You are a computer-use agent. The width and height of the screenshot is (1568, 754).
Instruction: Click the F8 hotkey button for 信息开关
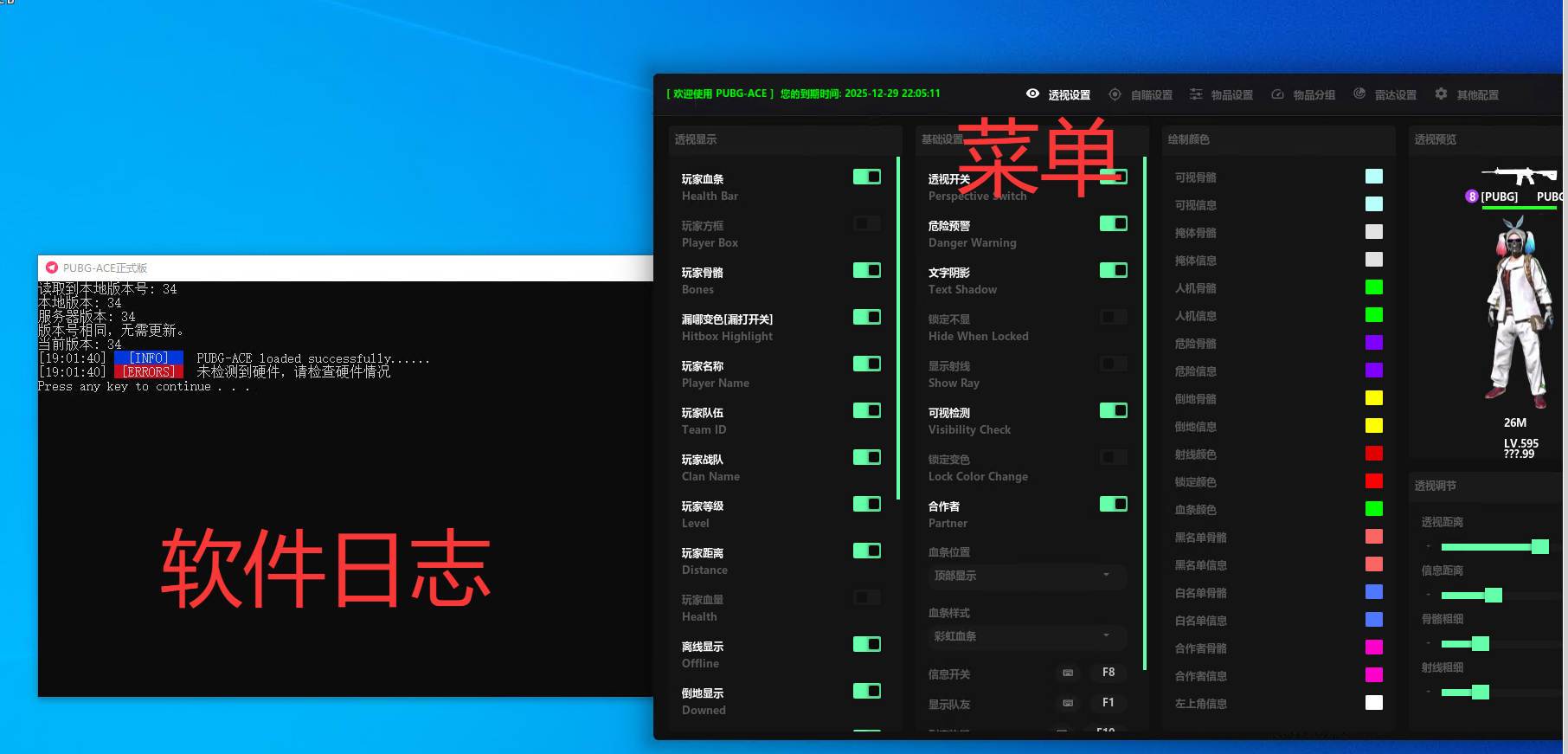1108,673
